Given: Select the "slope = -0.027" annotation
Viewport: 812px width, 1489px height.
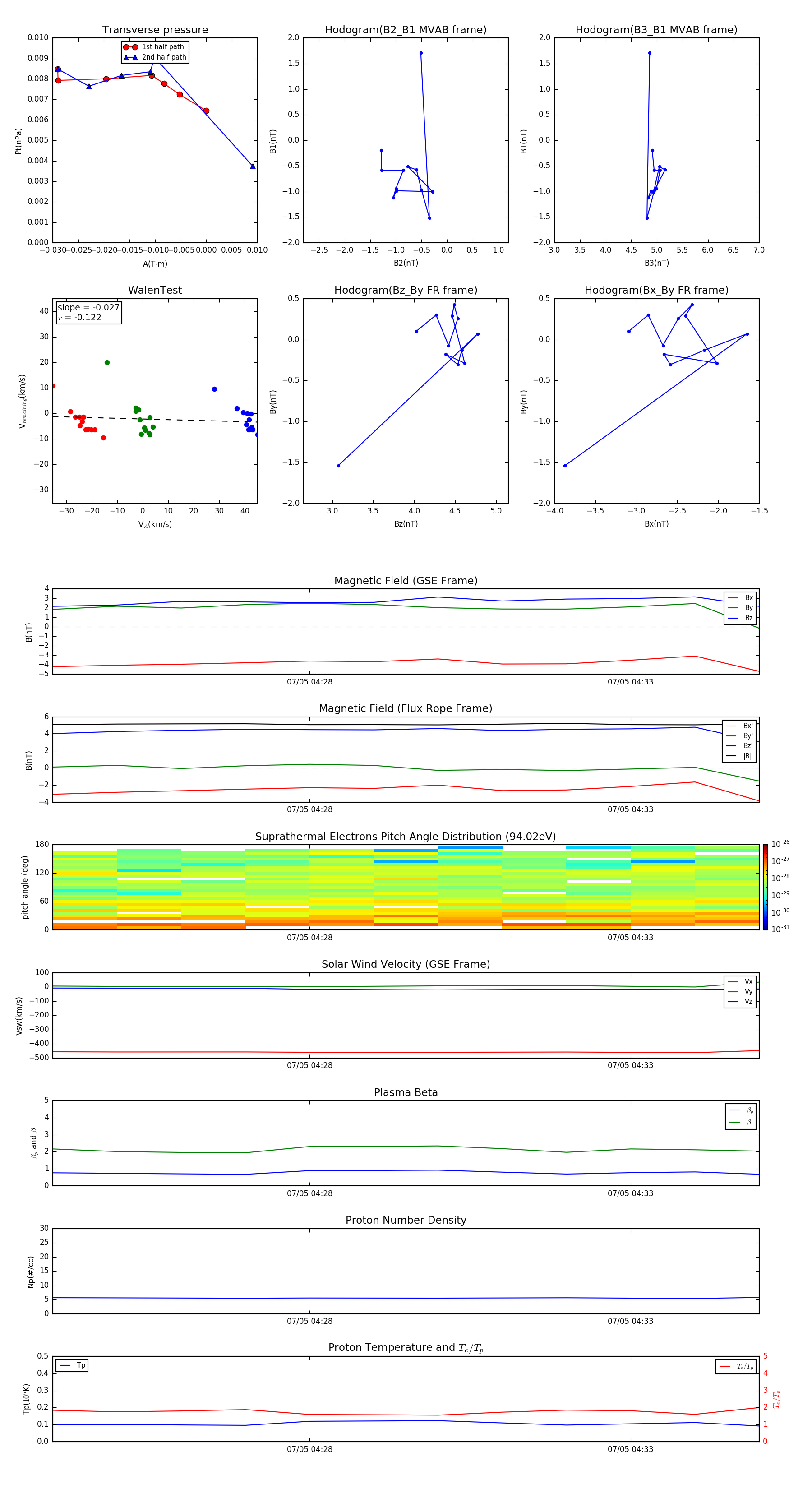Looking at the screenshot, I should [88, 308].
